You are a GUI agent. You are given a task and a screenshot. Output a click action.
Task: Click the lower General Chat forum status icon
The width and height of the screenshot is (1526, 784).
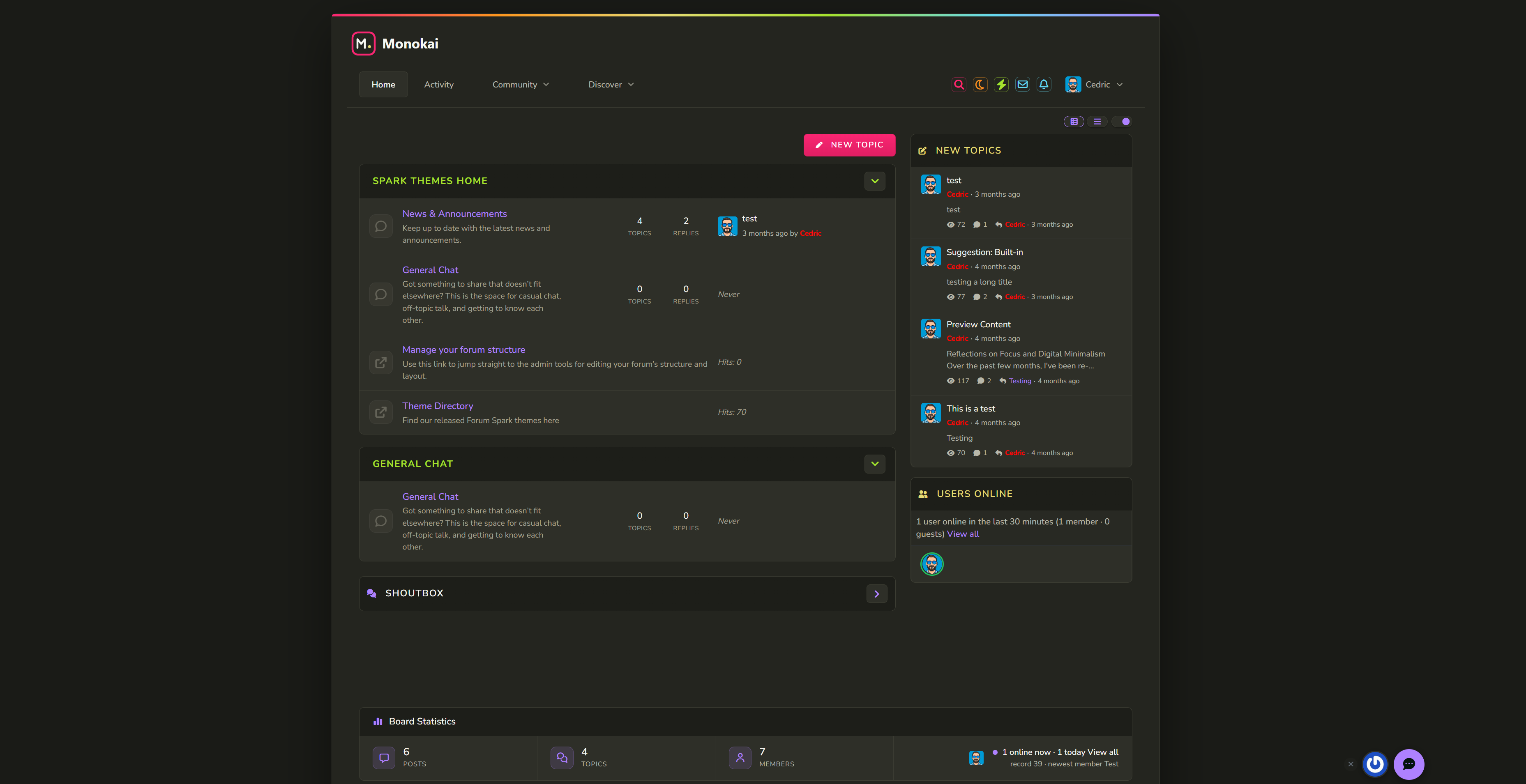click(381, 521)
